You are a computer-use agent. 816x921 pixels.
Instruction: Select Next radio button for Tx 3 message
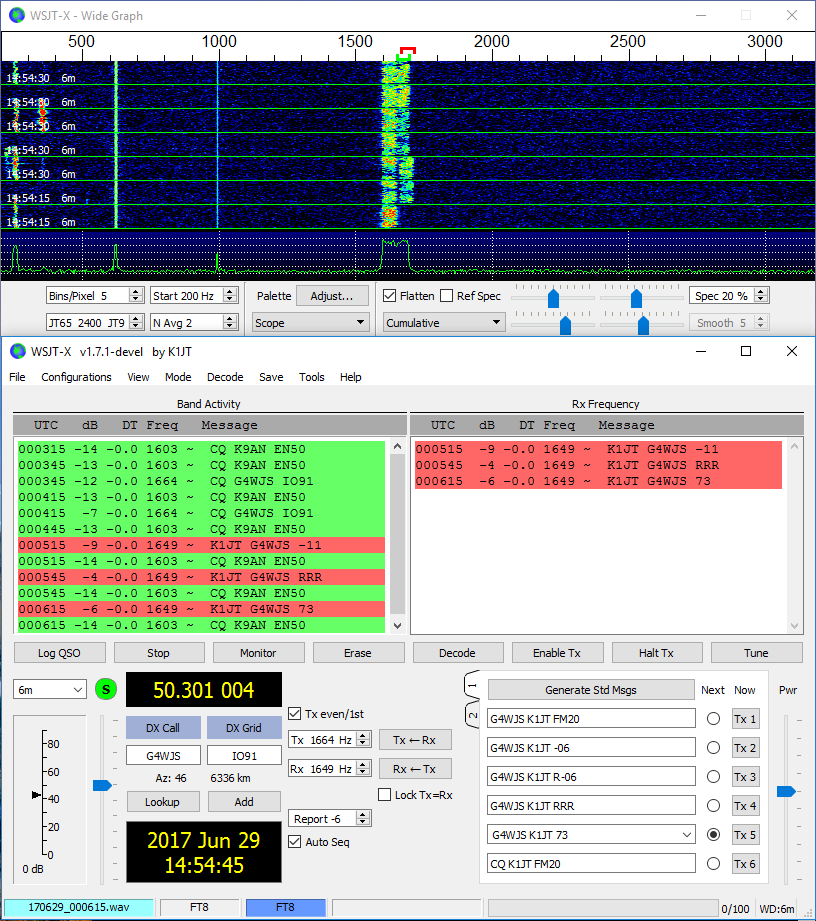coord(713,777)
